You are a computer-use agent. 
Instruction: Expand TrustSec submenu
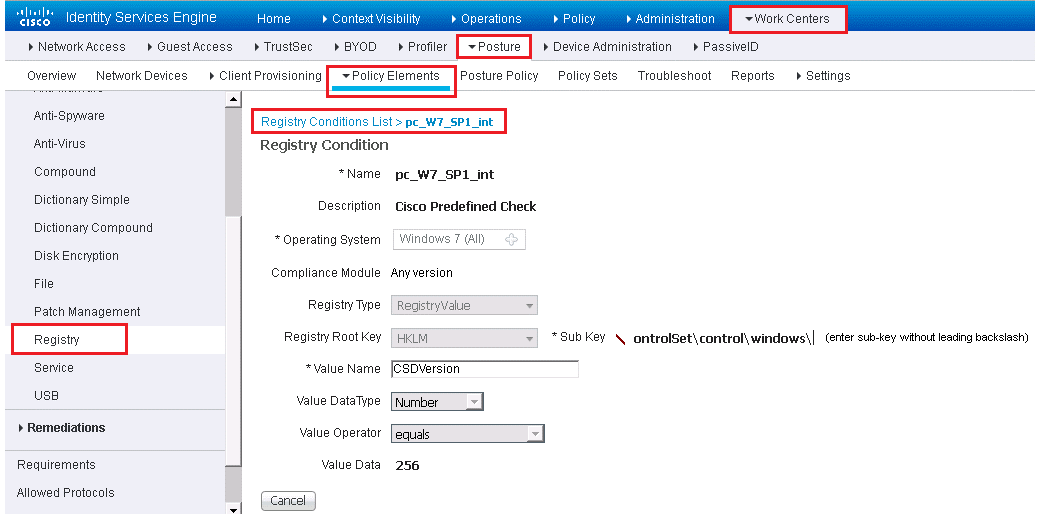tap(284, 47)
